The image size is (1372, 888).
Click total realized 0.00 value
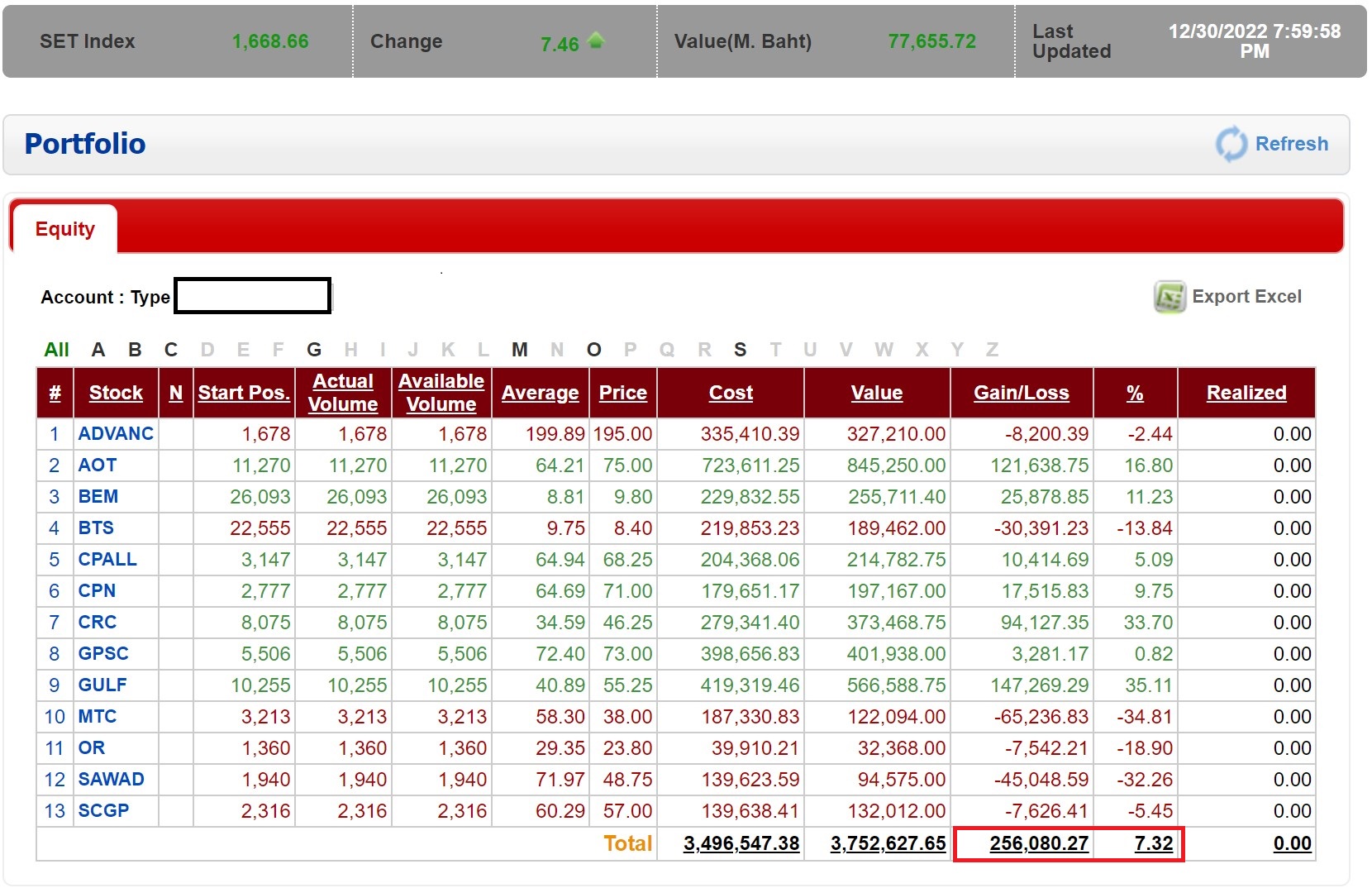click(x=1293, y=844)
